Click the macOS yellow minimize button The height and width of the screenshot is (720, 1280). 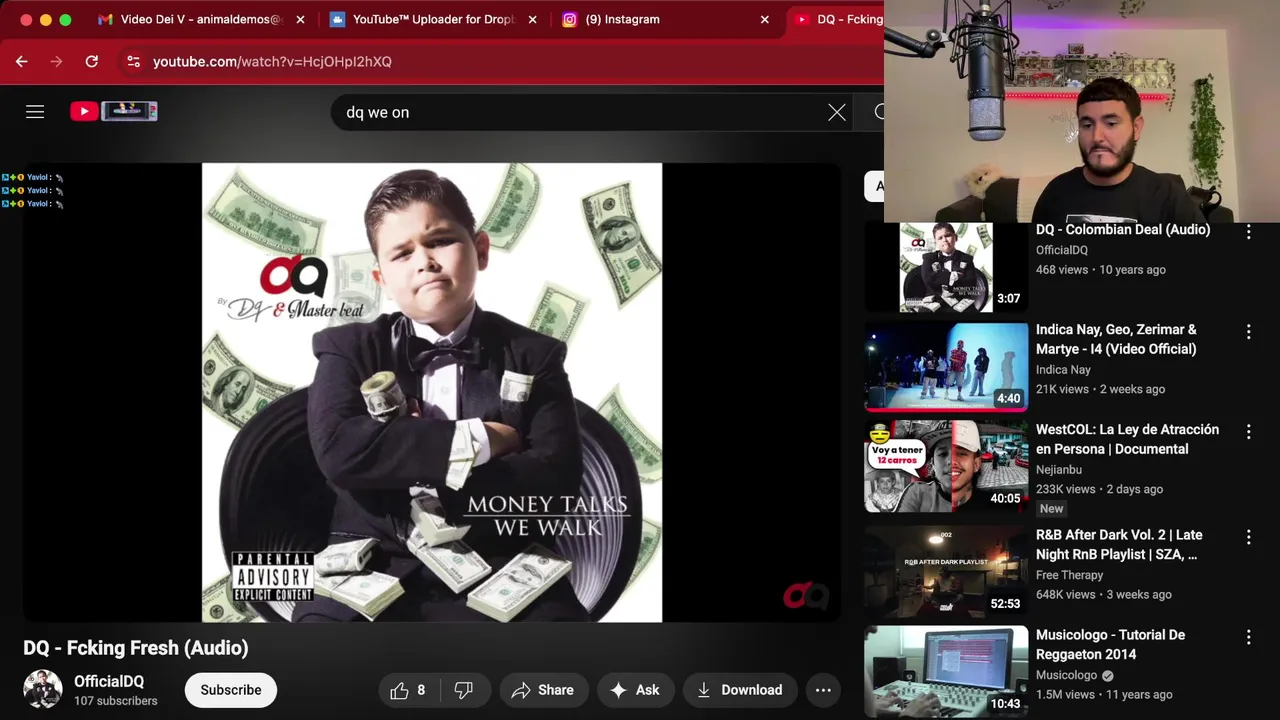46,20
